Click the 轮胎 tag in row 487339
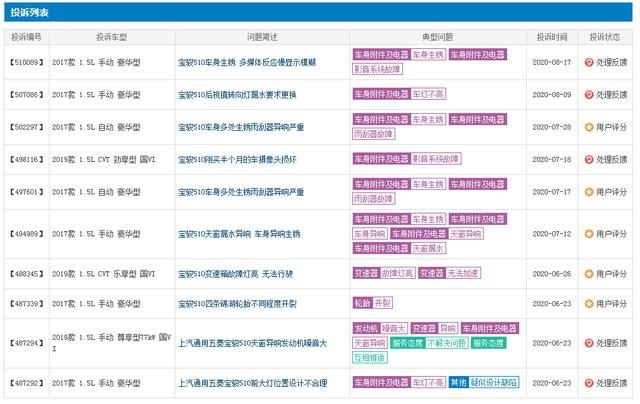This screenshot has height=404, width=640. (362, 303)
